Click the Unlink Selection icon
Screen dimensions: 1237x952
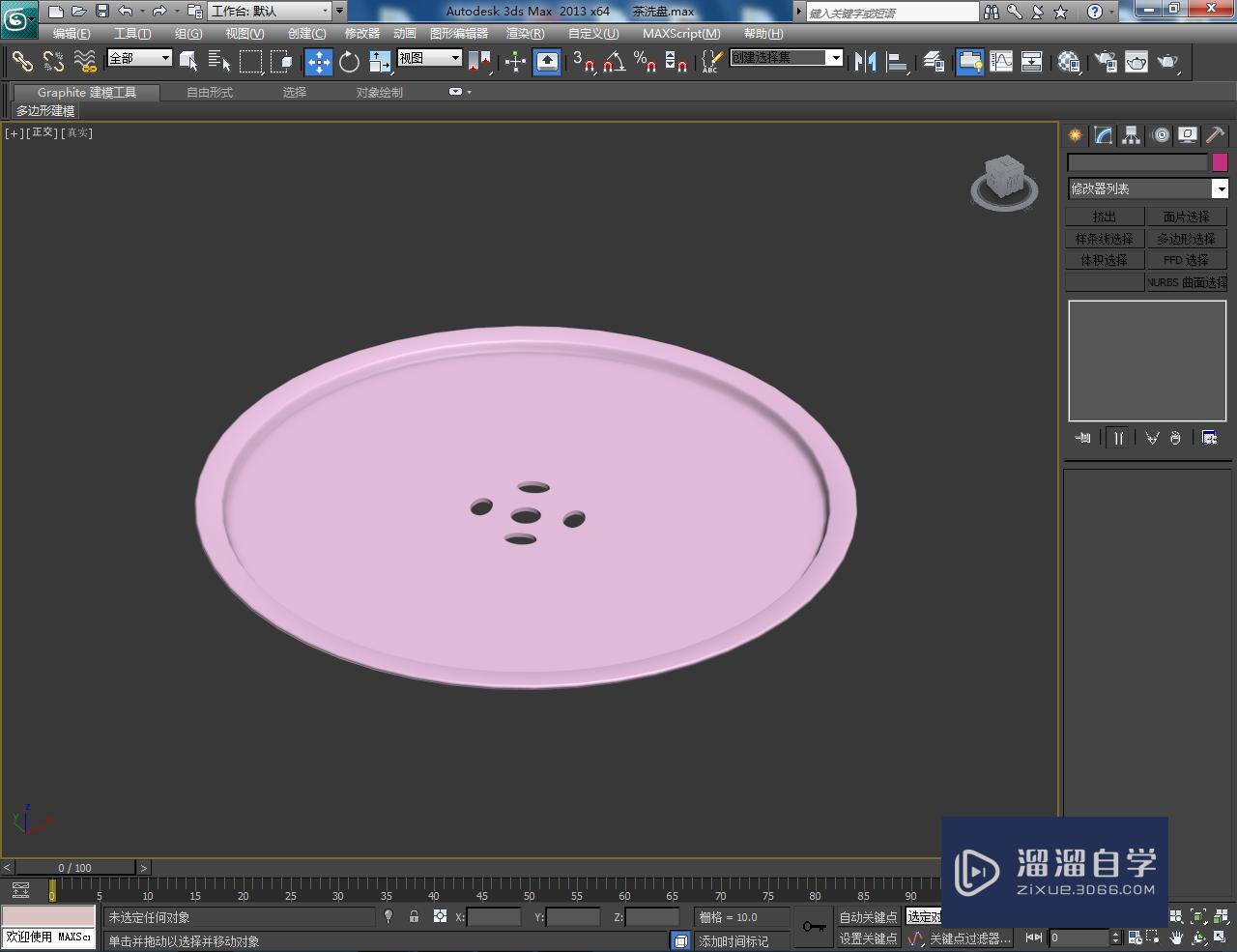(53, 62)
